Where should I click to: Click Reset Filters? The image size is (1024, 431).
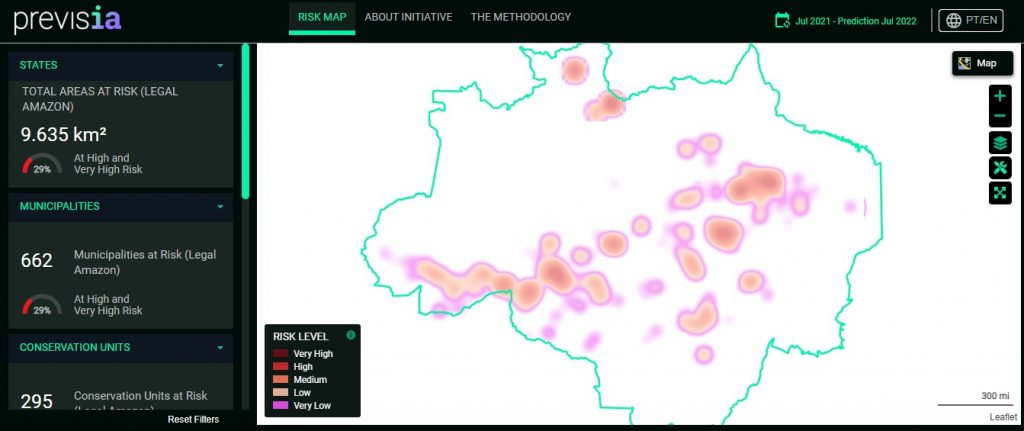(x=193, y=419)
